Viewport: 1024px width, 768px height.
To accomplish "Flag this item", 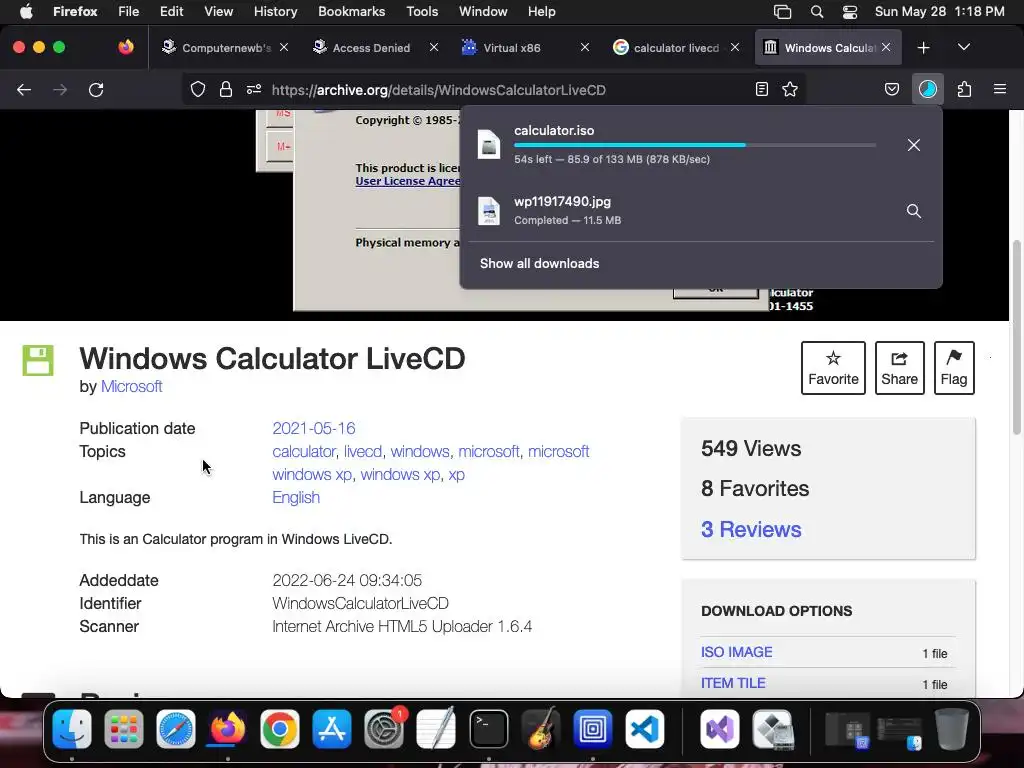I will (954, 368).
